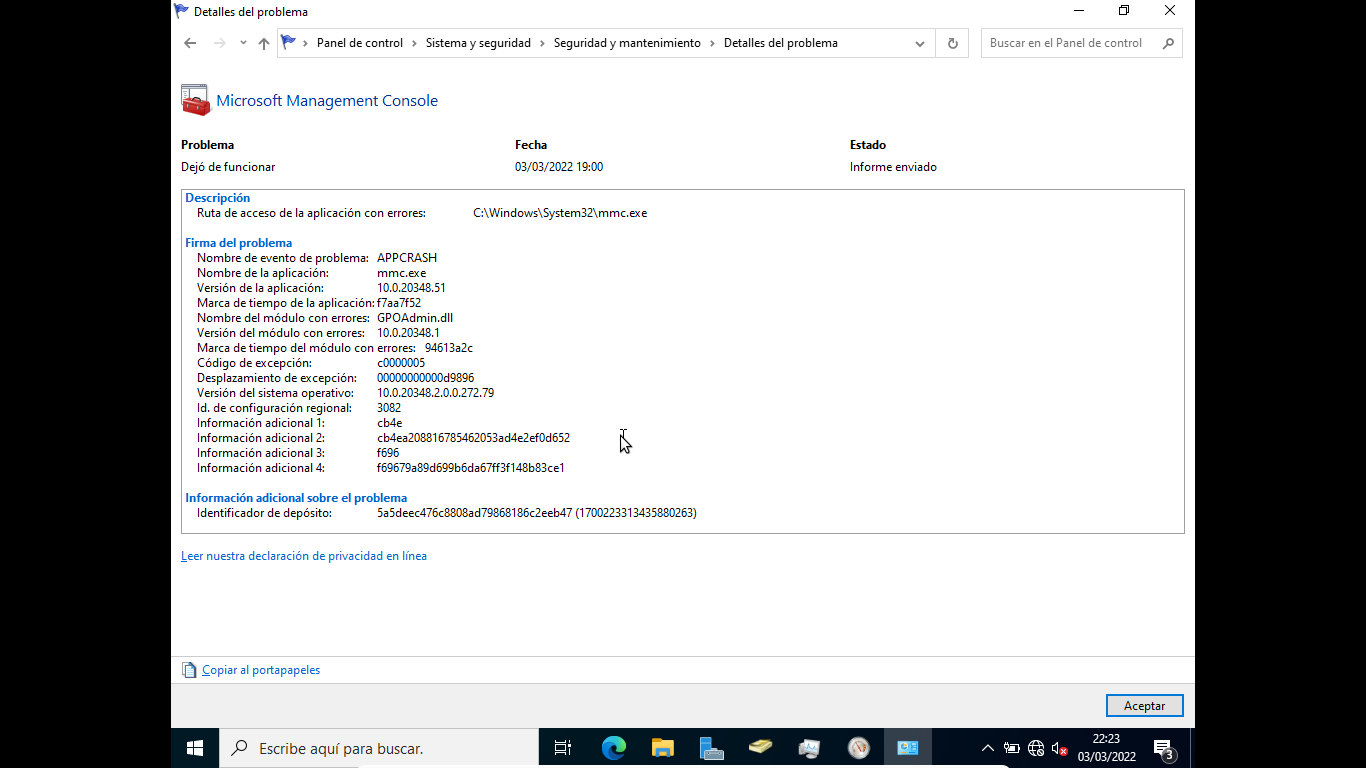
Task: Click the Back navigation arrow
Action: tap(190, 43)
